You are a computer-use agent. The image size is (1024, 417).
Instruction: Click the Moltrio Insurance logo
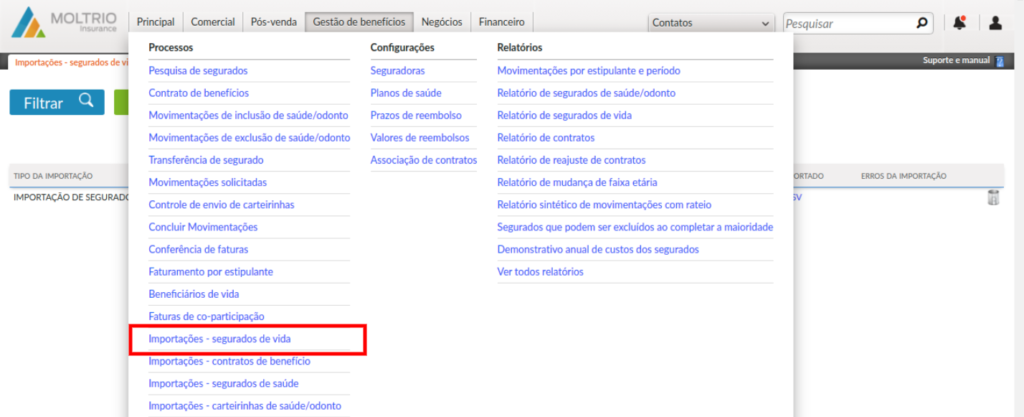point(65,23)
